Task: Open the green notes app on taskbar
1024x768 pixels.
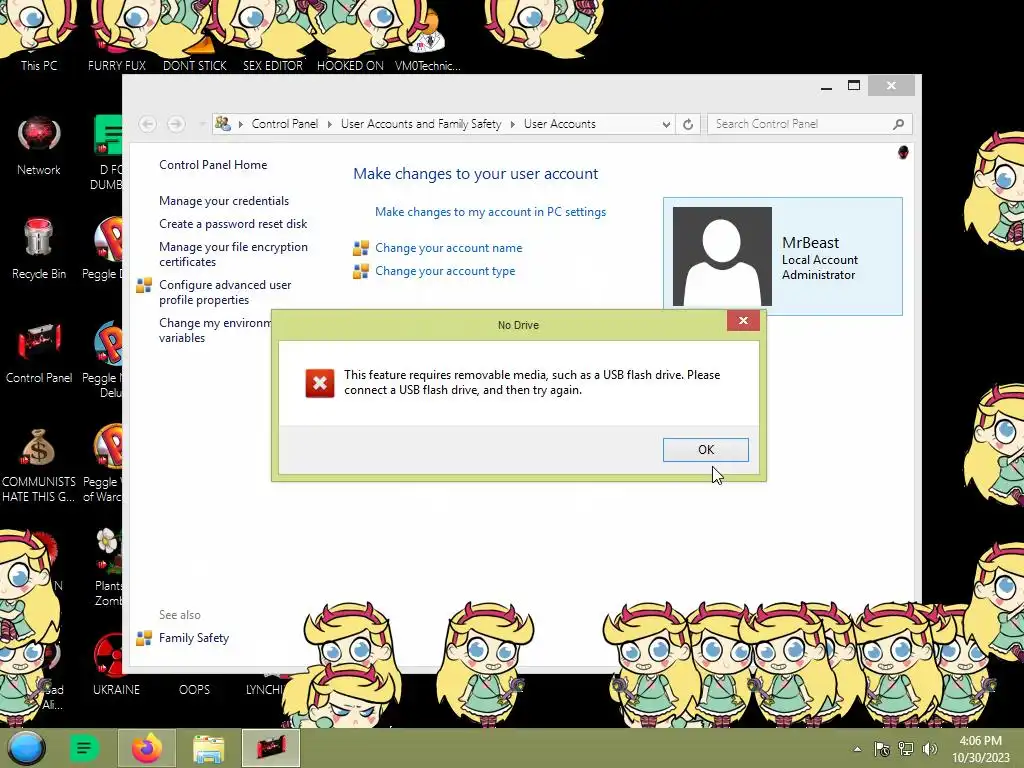Action: point(84,748)
